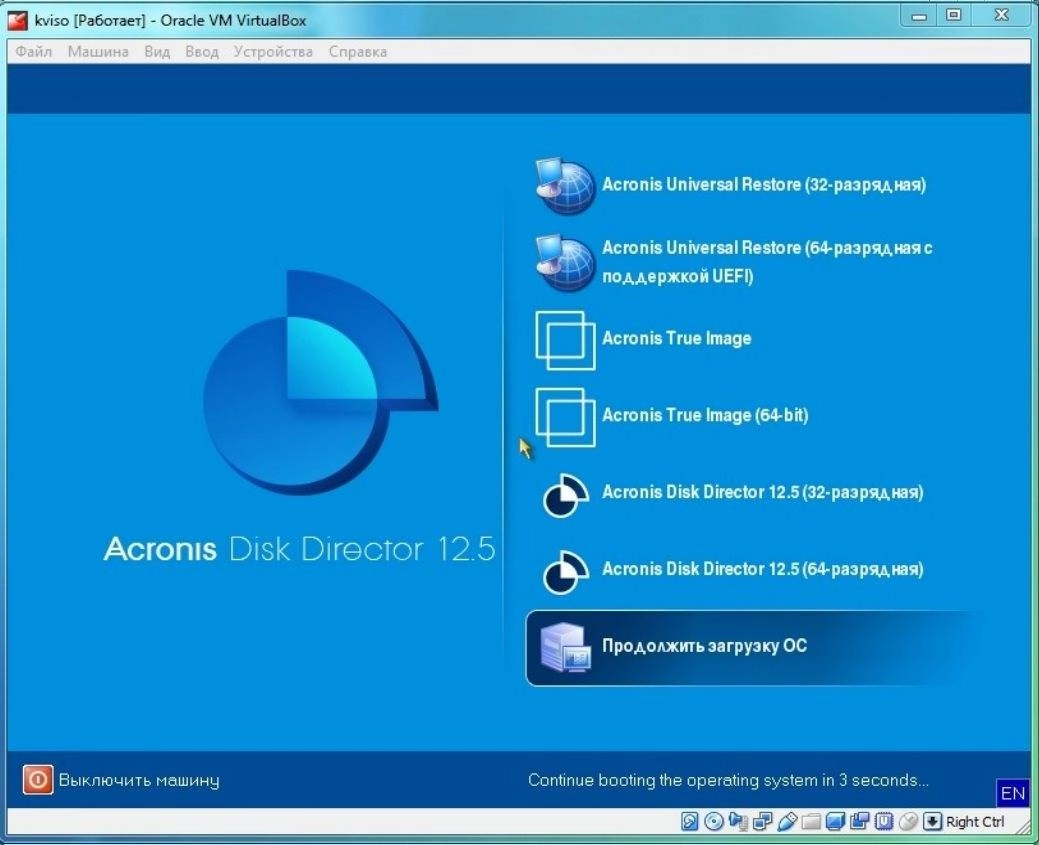Open the Машина menu
Image resolution: width=1039 pixels, height=845 pixels.
pos(98,52)
